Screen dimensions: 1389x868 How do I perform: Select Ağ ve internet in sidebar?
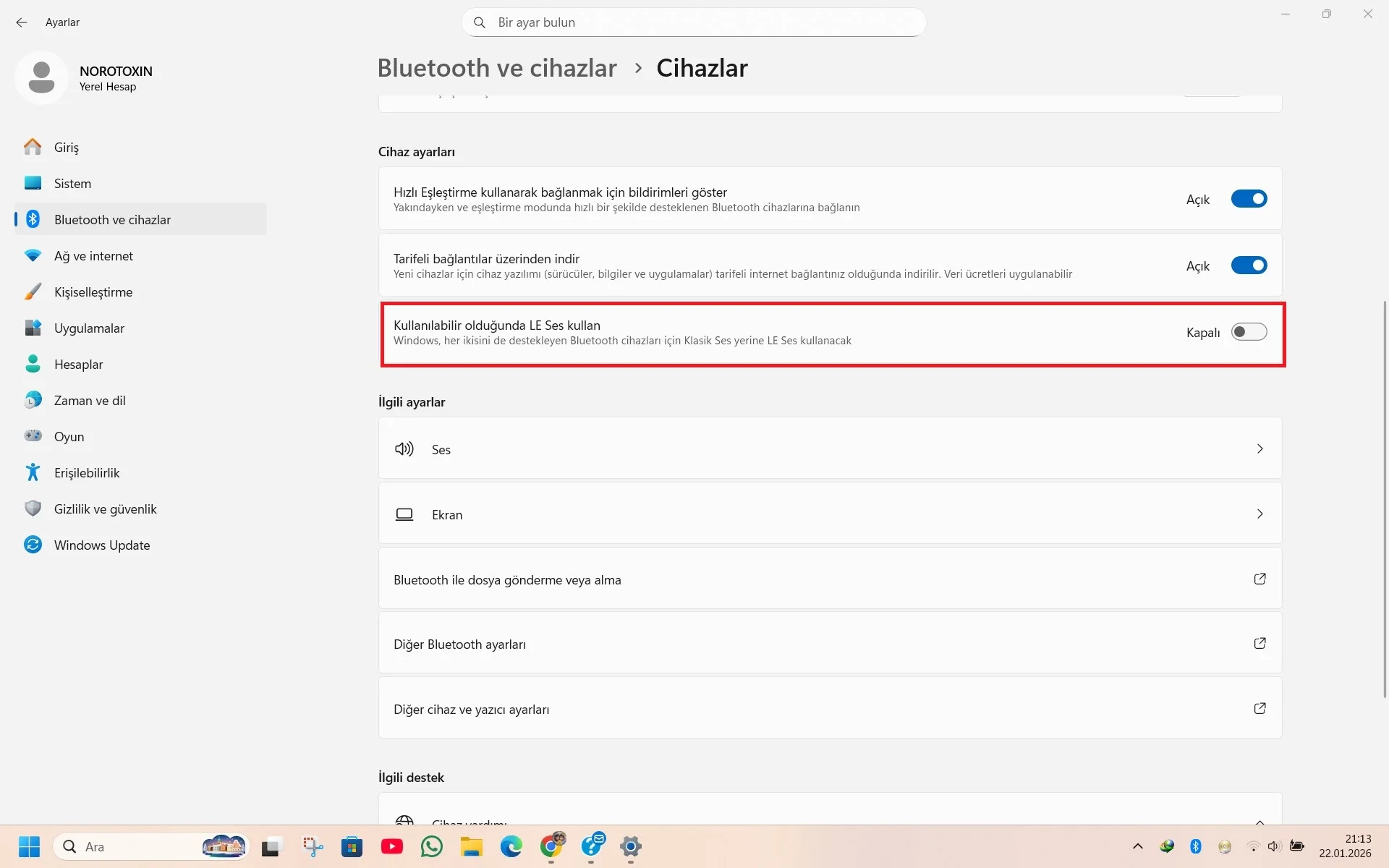coord(93,256)
